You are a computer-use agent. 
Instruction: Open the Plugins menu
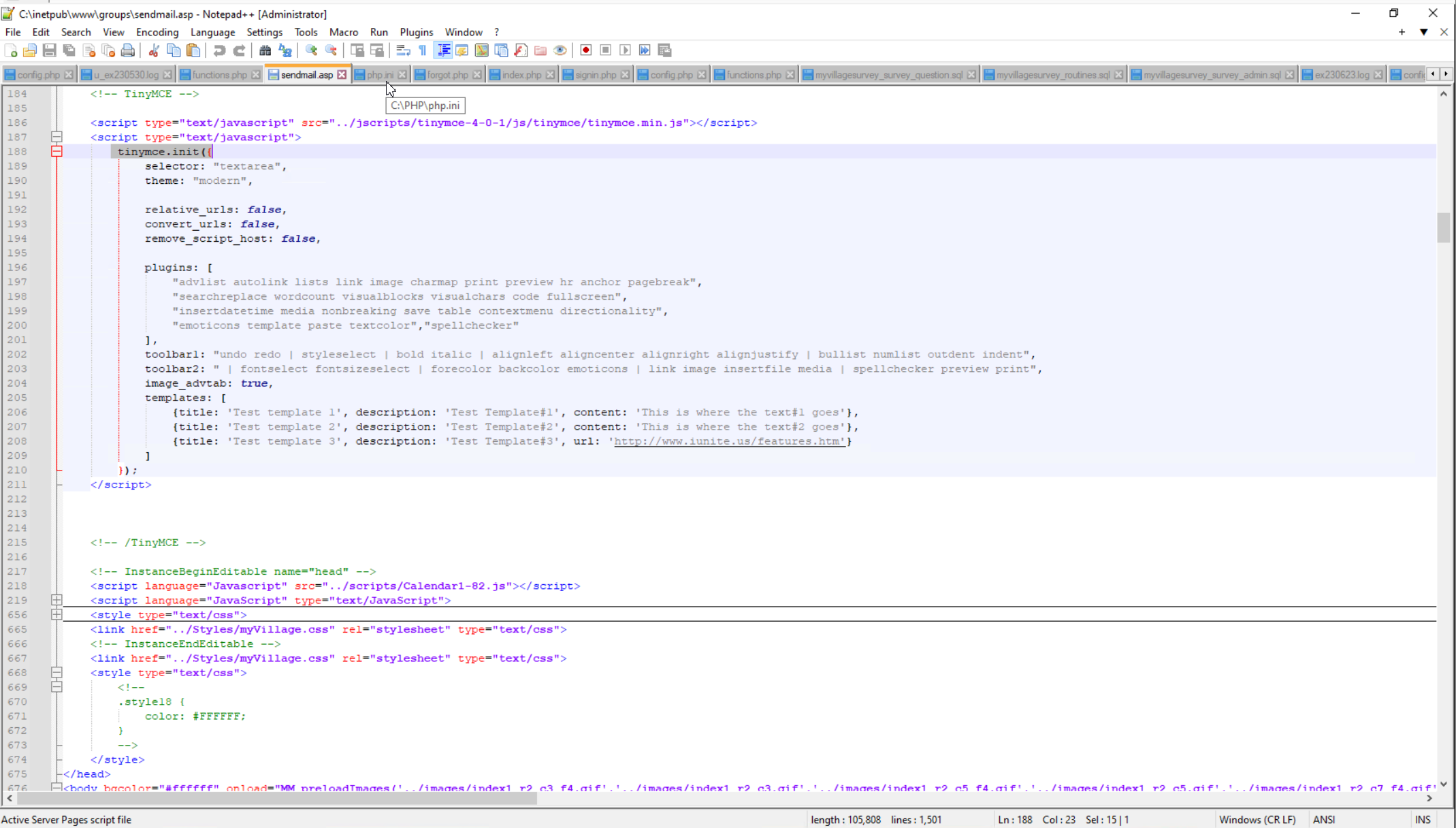coord(416,32)
